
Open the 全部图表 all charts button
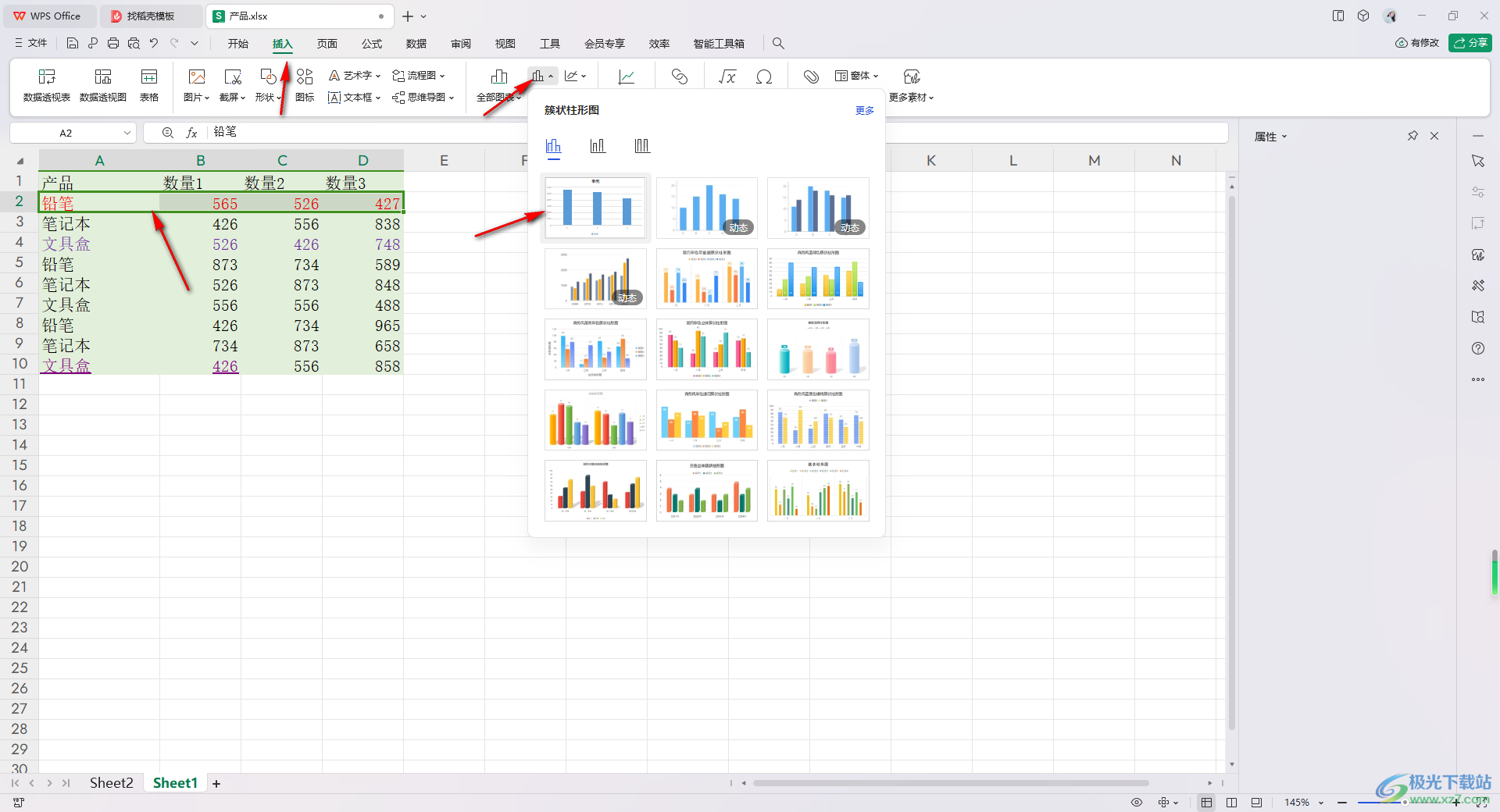498,84
